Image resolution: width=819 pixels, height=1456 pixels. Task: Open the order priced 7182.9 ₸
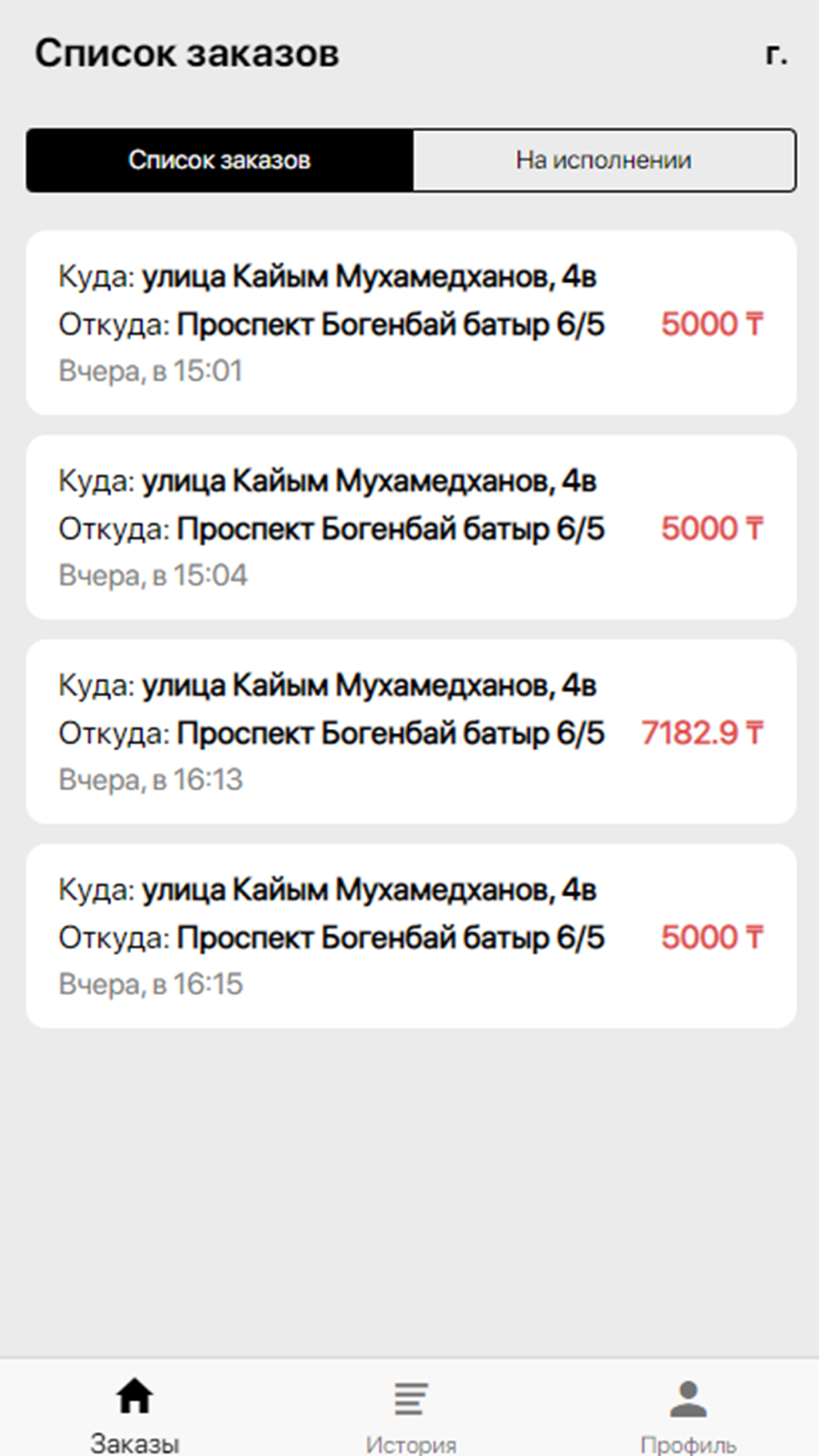click(411, 731)
